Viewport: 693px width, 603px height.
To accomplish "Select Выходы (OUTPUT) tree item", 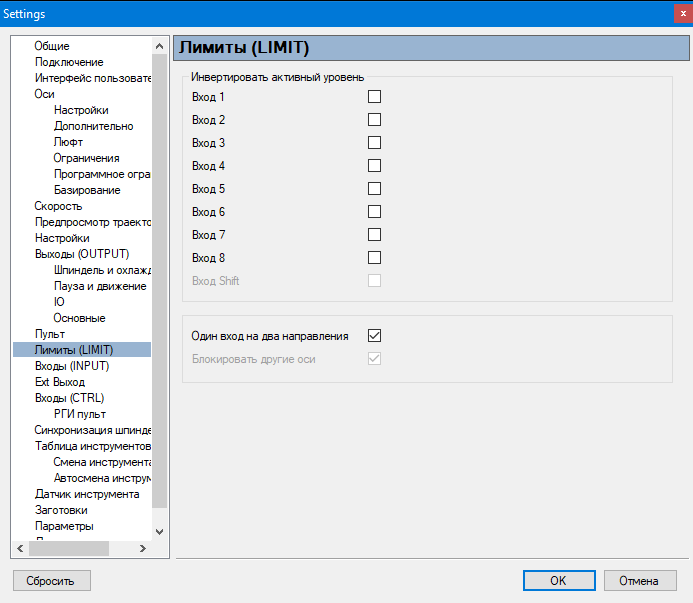I will pos(82,254).
